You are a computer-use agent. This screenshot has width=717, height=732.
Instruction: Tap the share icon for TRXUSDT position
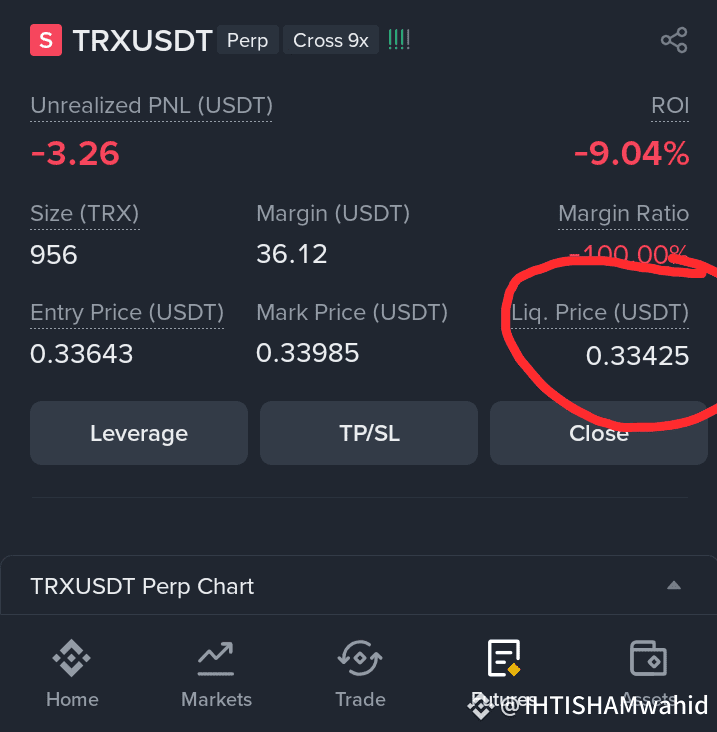674,40
